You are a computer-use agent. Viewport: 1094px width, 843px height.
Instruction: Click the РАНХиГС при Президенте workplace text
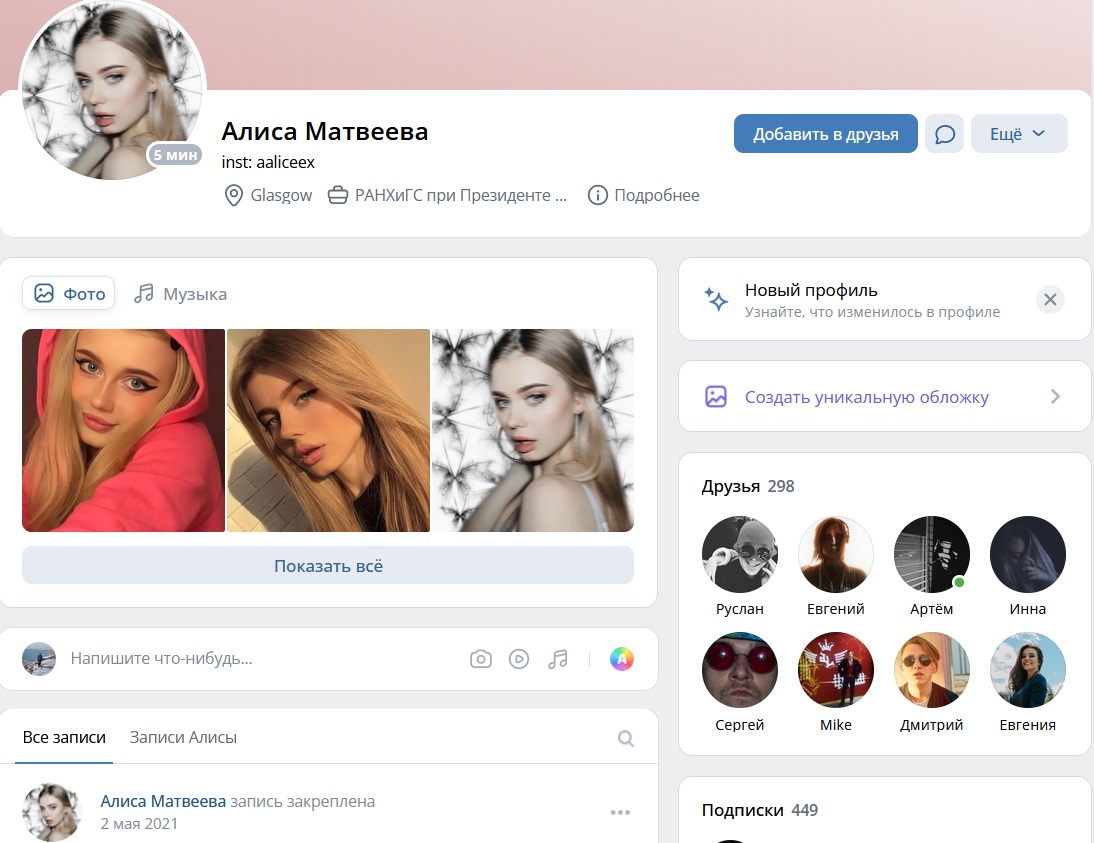point(461,195)
